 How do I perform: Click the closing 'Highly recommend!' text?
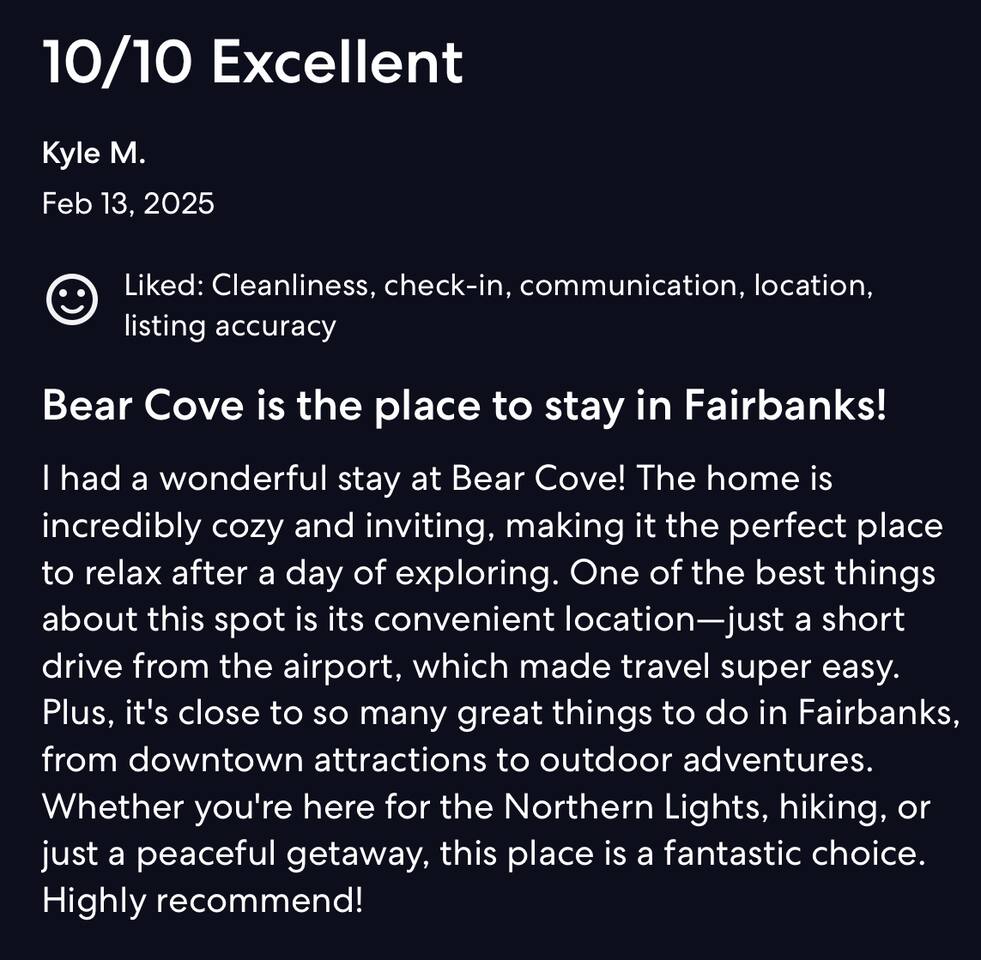[x=202, y=900]
